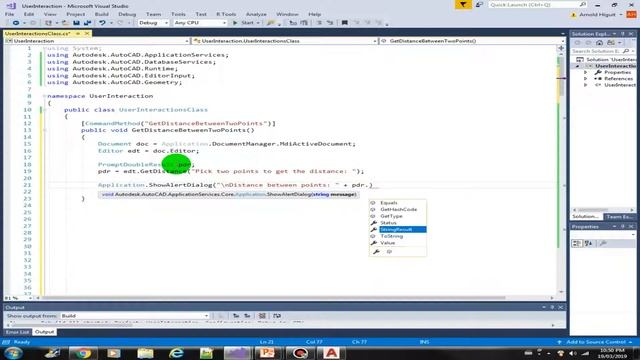Viewport: 640px width, 360px height.
Task: Switch to the Output tab
Action: point(44,332)
